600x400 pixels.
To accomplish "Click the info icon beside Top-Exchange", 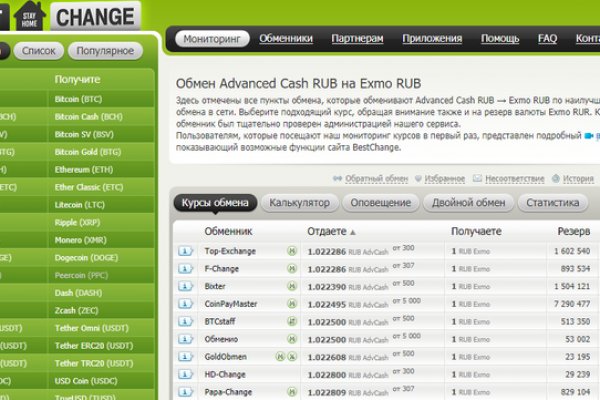I will [185, 250].
